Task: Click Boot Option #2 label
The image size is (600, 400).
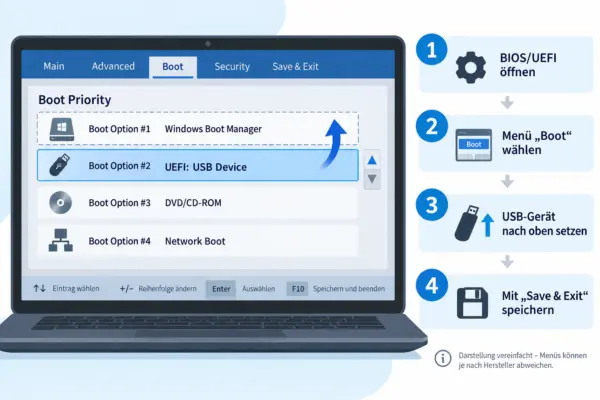Action: (119, 166)
